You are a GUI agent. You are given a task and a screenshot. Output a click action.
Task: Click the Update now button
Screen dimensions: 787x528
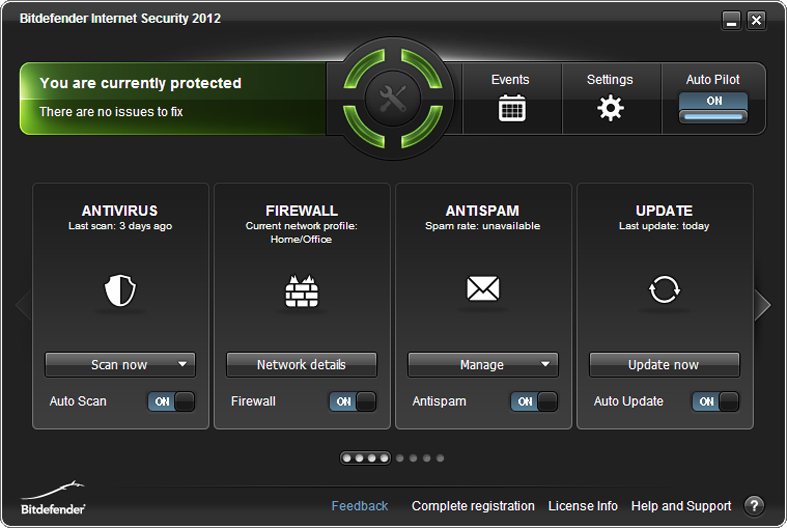tap(664, 365)
